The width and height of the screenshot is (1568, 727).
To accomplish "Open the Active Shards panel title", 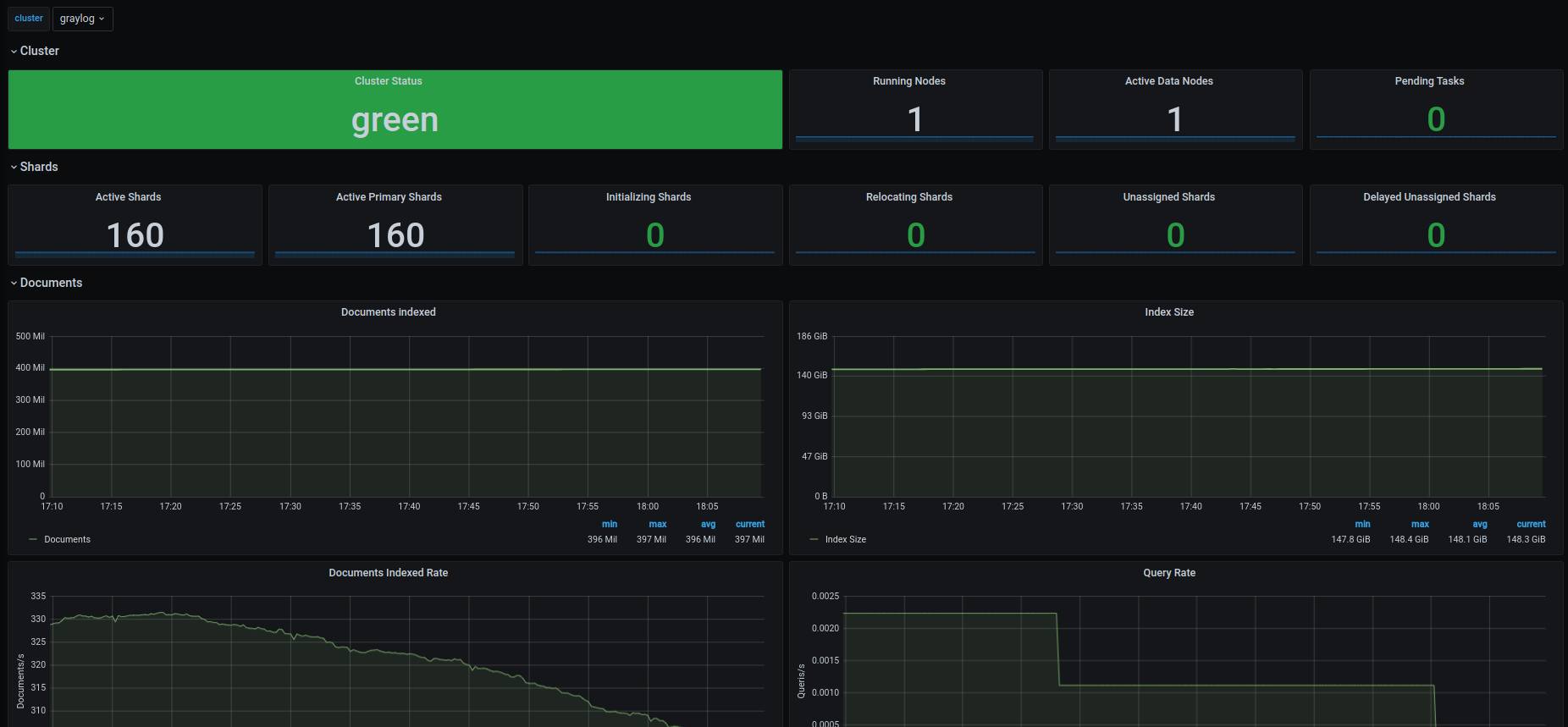I will pos(128,197).
